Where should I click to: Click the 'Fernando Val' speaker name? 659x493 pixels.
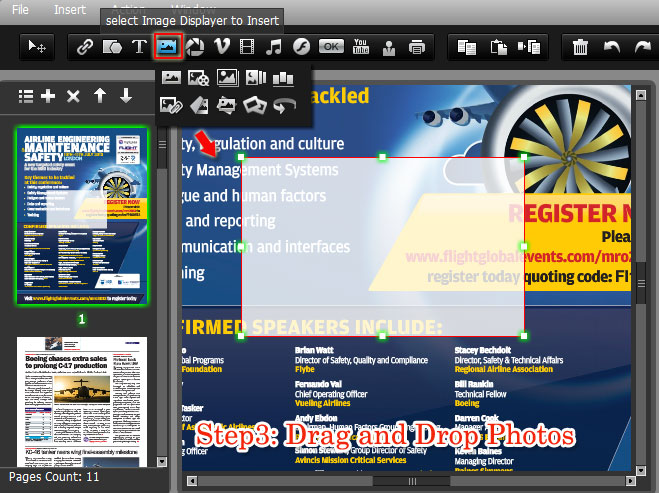[318, 384]
